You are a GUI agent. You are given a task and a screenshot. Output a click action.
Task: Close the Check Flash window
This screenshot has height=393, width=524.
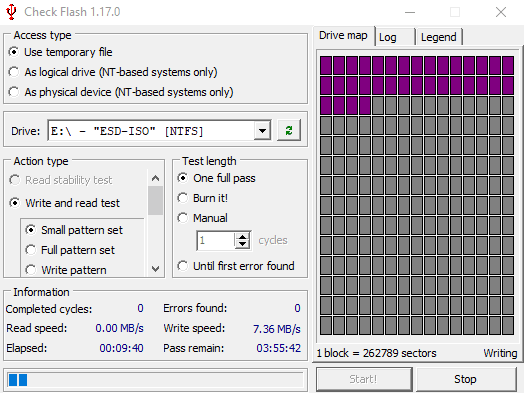[501, 12]
